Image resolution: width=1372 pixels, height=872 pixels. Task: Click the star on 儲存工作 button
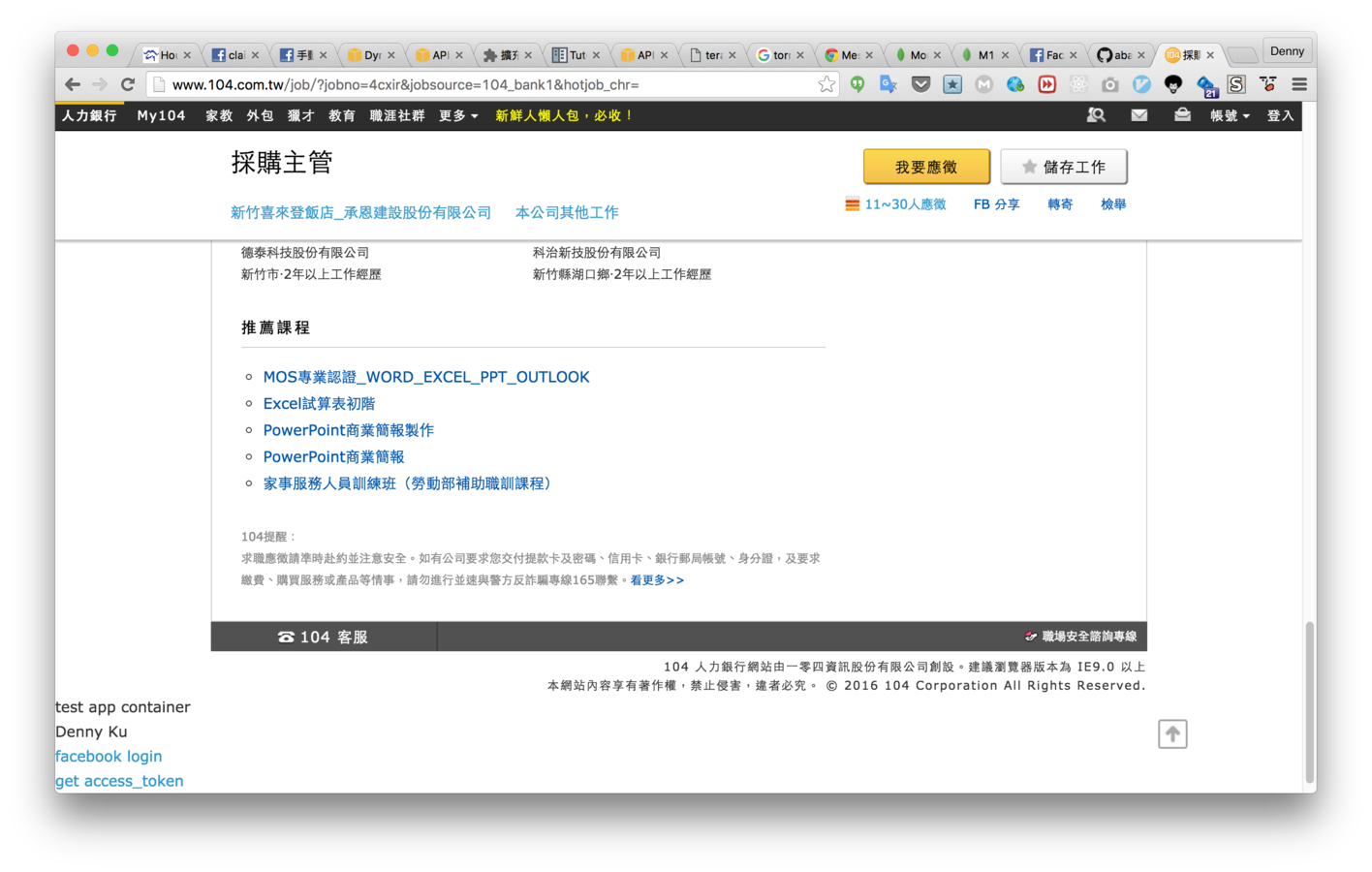click(x=1029, y=167)
